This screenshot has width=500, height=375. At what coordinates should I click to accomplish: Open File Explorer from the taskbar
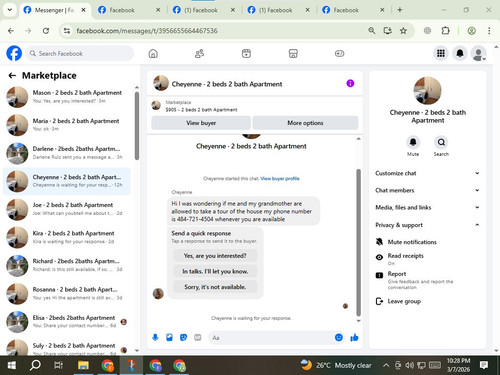click(83, 365)
